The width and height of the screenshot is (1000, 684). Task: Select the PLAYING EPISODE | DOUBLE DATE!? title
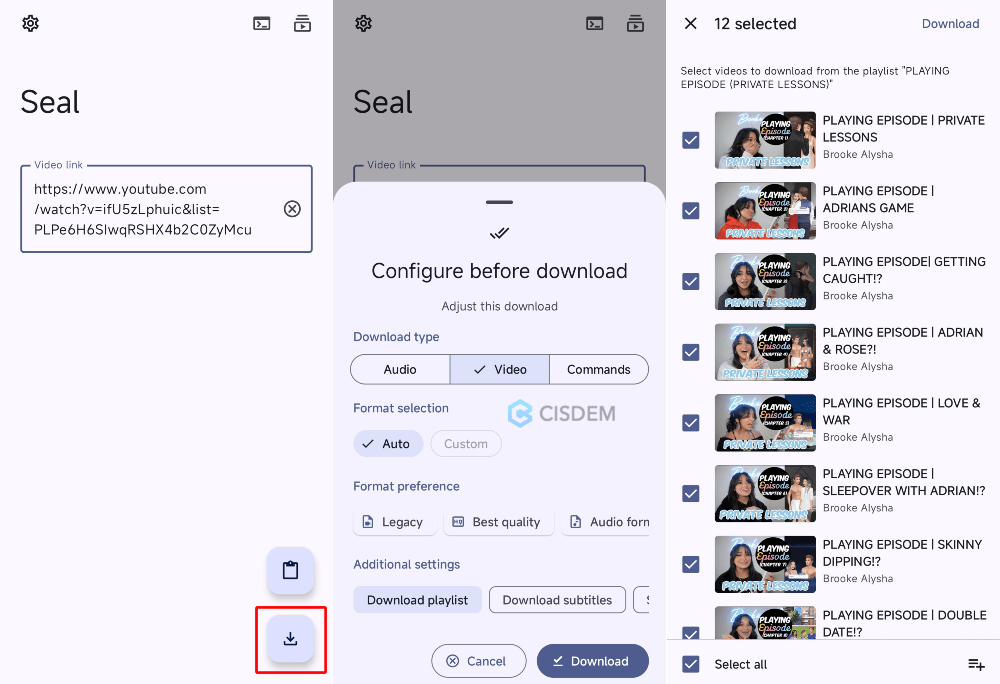coord(904,623)
